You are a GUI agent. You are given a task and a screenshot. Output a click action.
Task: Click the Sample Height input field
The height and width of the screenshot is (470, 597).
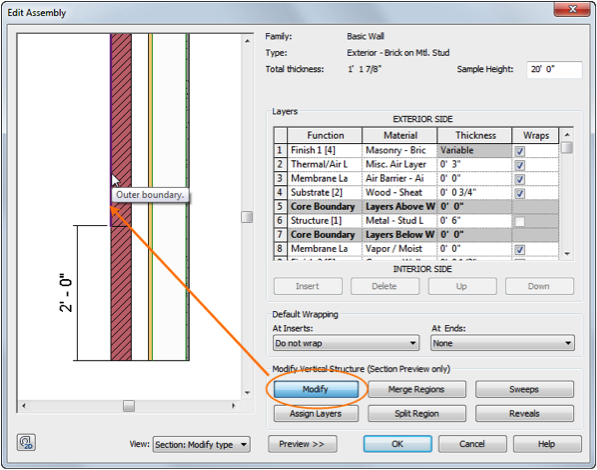pyautogui.click(x=554, y=69)
